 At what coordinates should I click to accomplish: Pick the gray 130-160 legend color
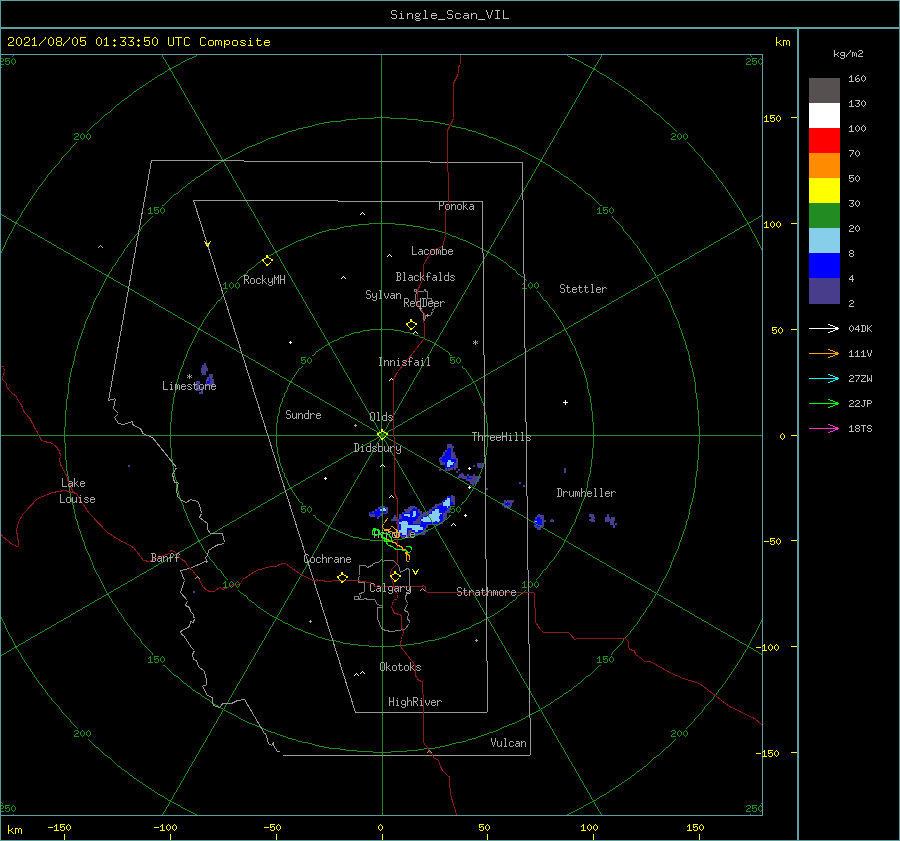[824, 91]
